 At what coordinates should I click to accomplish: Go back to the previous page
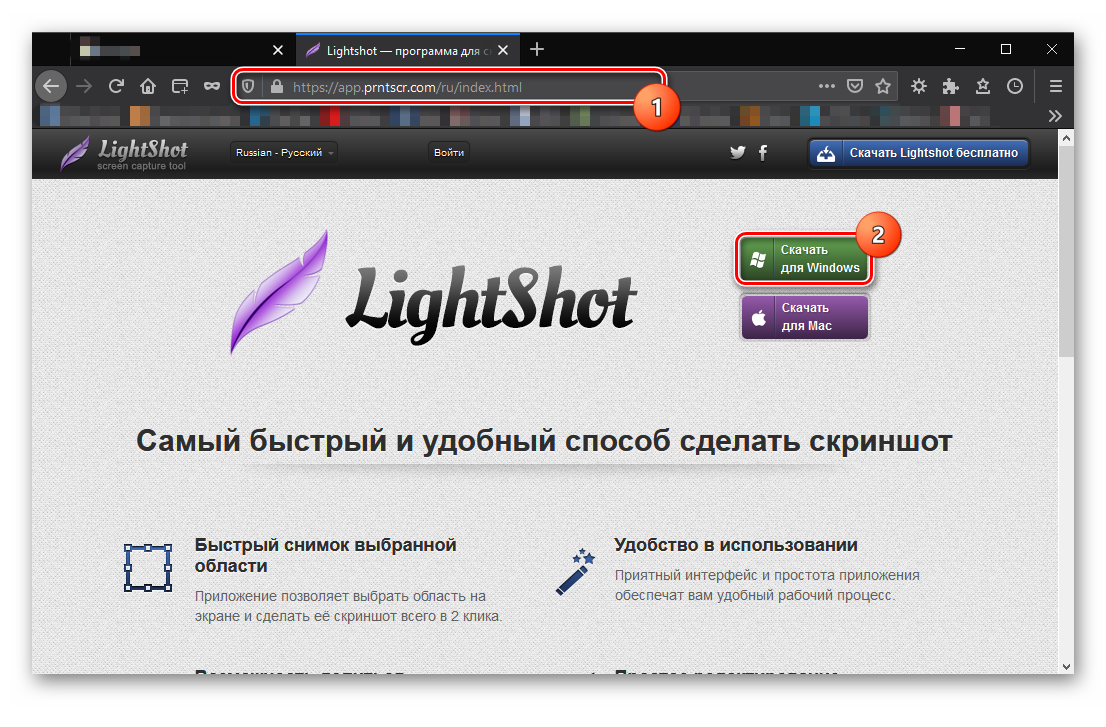(51, 87)
